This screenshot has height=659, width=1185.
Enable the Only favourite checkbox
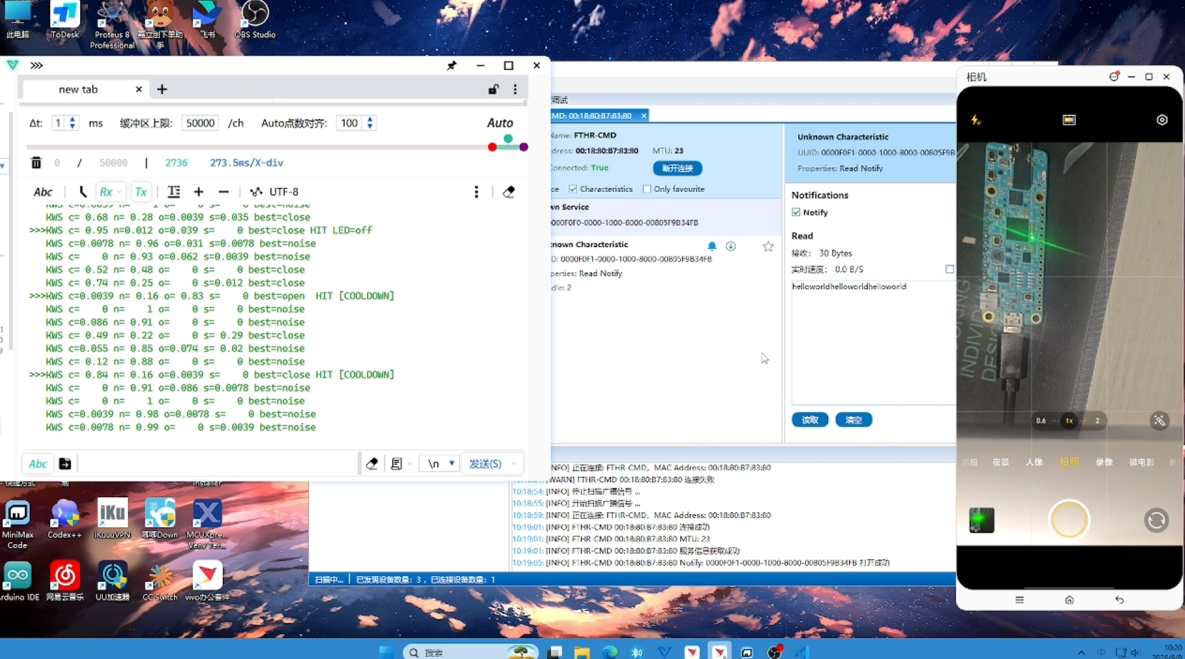[647, 189]
